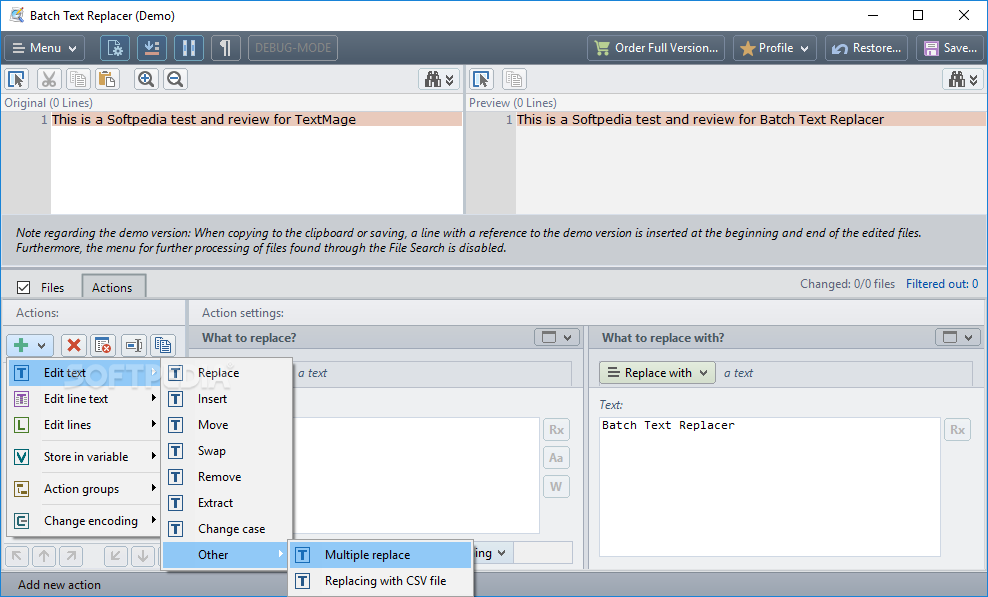The width and height of the screenshot is (988, 597).
Task: Click the duplicate action icon
Action: (163, 345)
